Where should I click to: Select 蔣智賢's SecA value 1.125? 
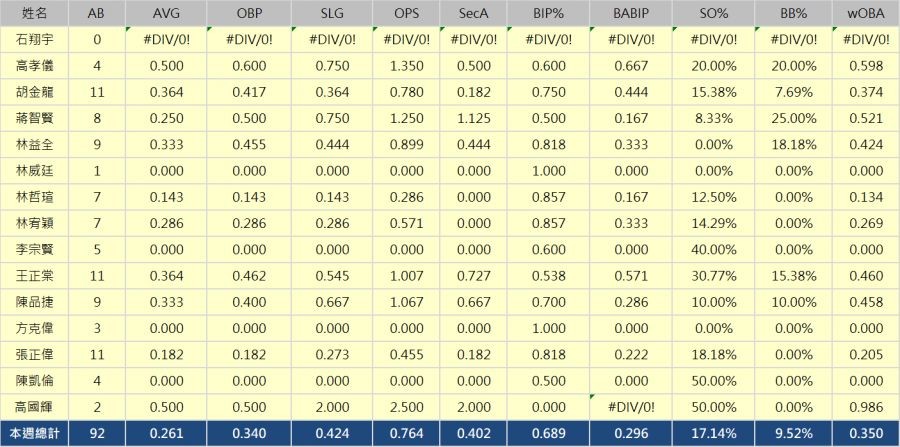point(468,118)
